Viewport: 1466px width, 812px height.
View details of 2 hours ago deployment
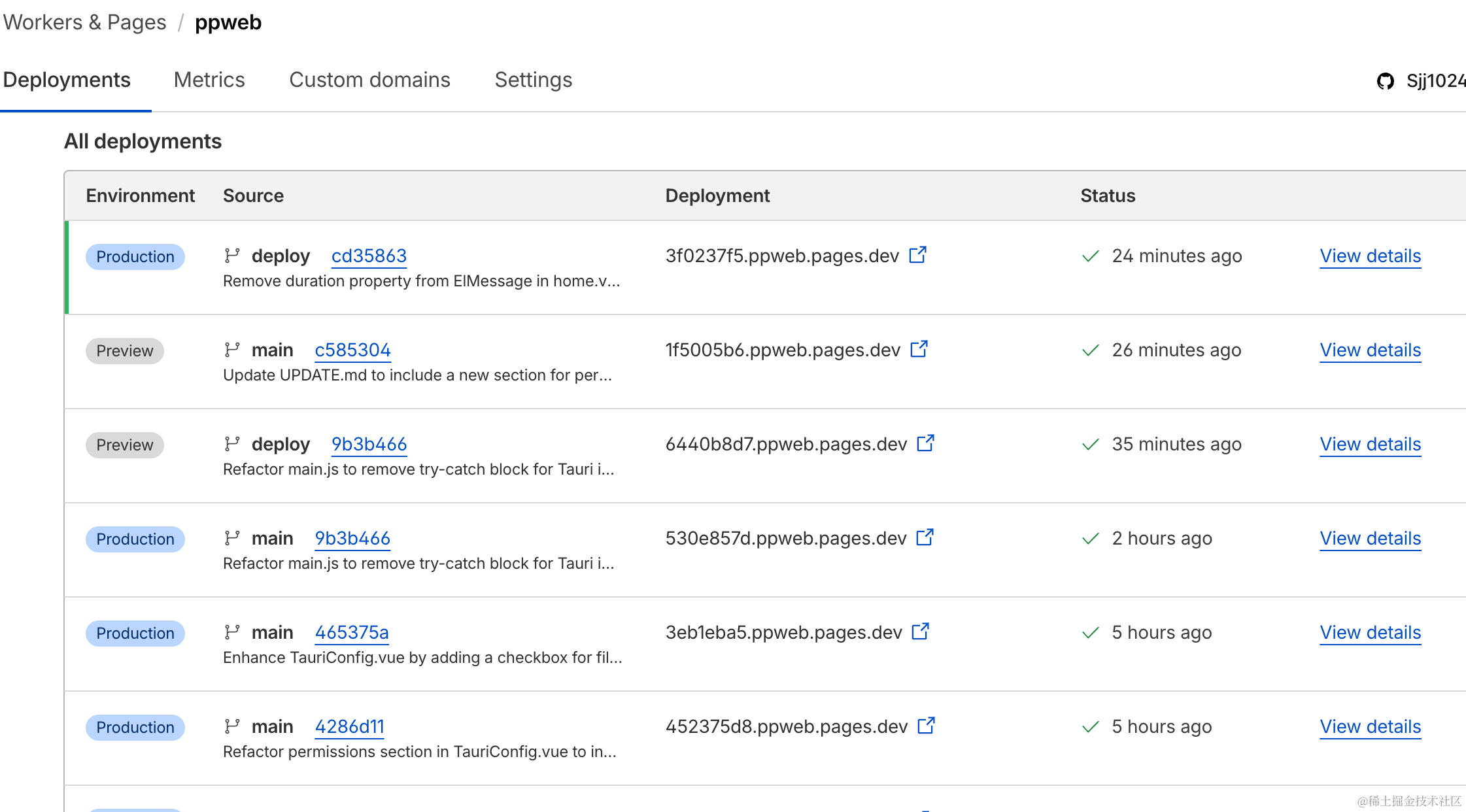point(1370,538)
